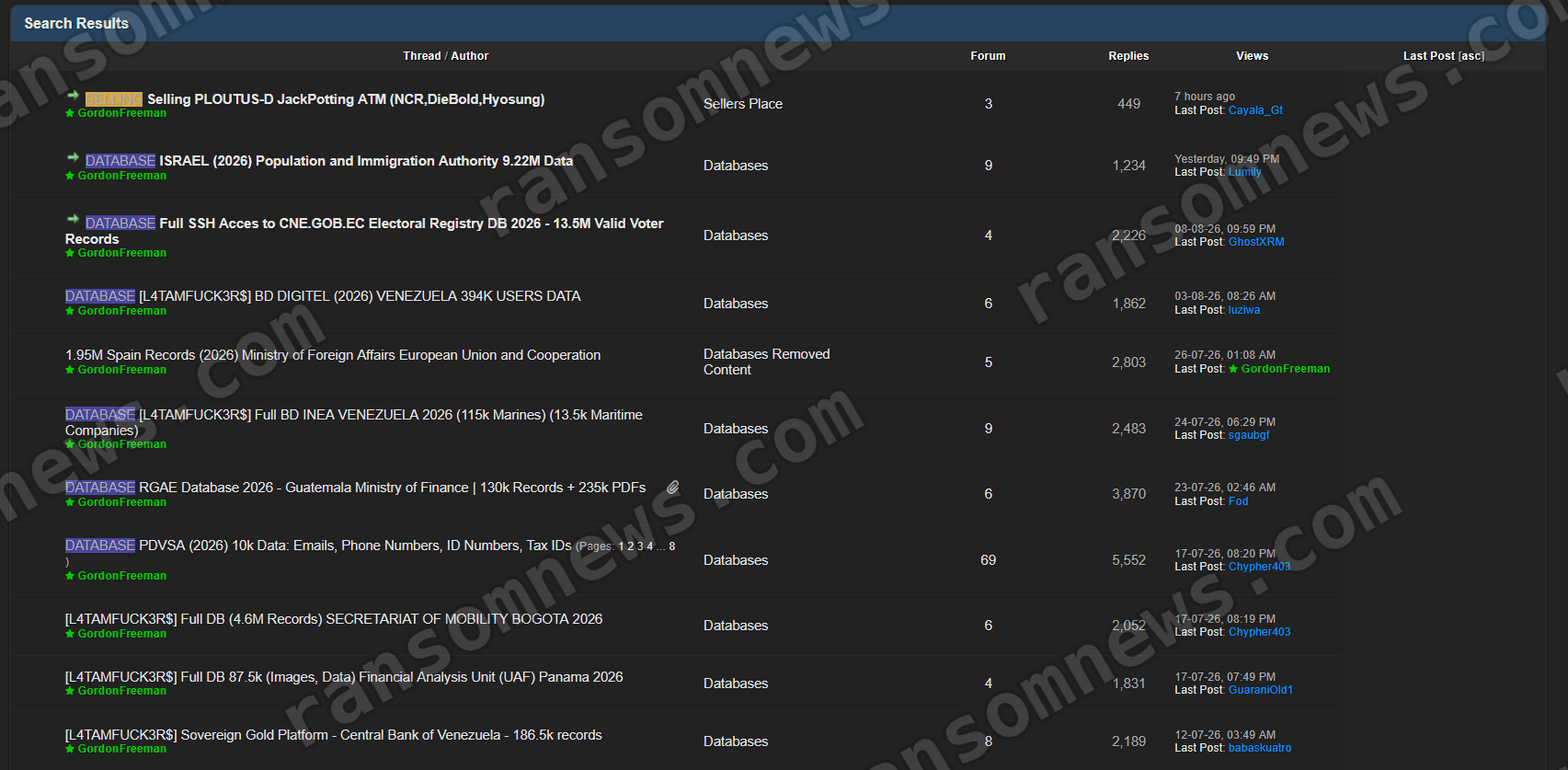The width and height of the screenshot is (1568, 770).
Task: Click the views count 5,552 for PDVSA thread
Action: pyautogui.click(x=1128, y=560)
